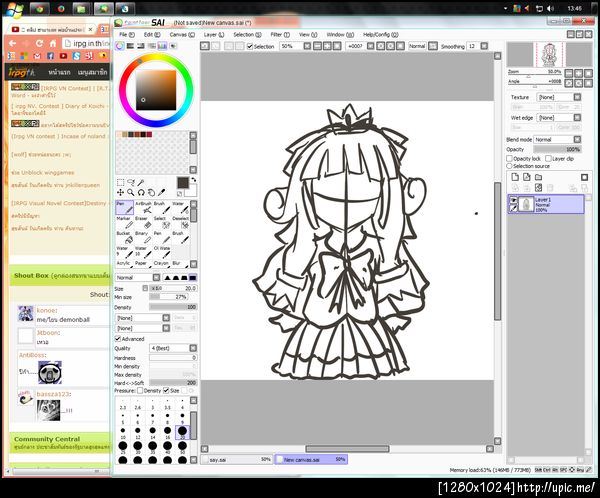This screenshot has height=498, width=600.
Task: Adjust the brush Density slider
Action: click(x=173, y=307)
